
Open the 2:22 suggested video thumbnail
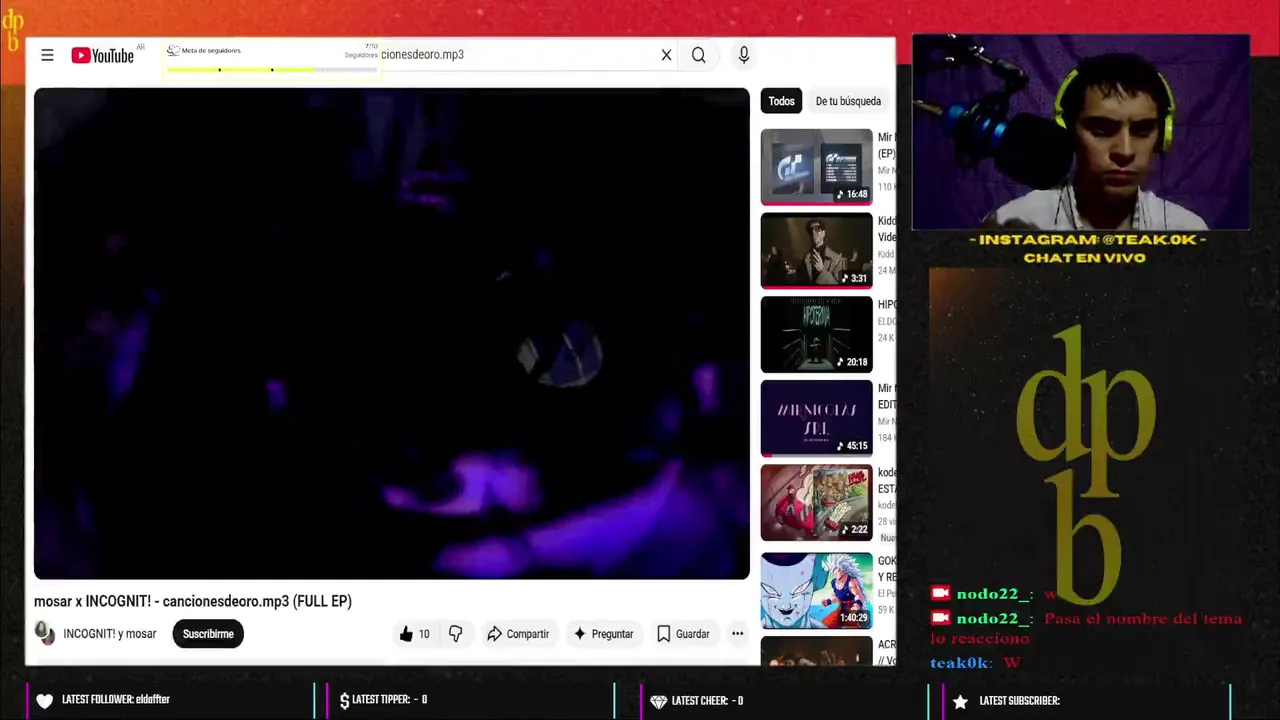816,502
